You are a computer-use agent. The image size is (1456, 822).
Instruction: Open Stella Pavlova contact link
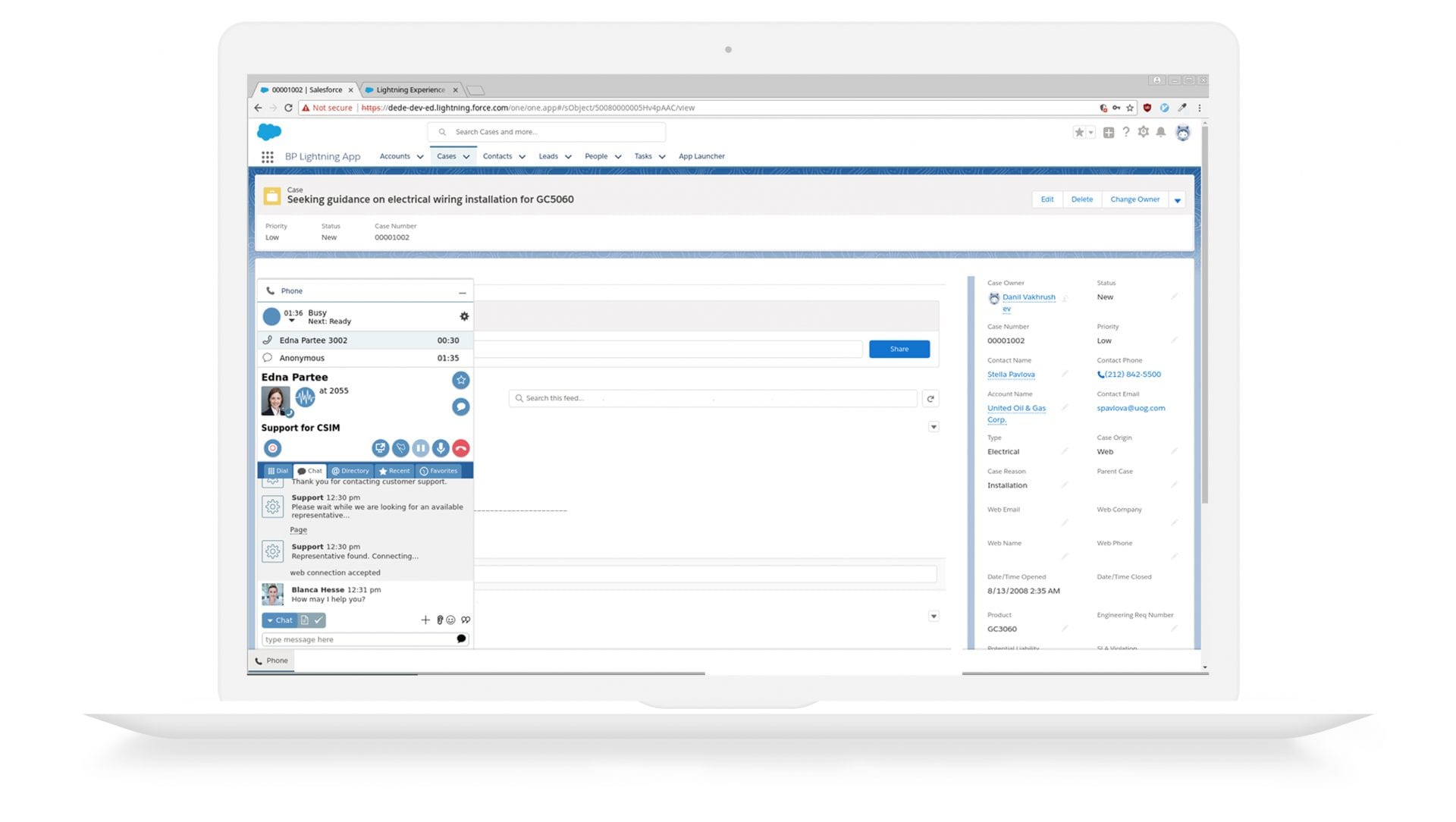(1011, 375)
